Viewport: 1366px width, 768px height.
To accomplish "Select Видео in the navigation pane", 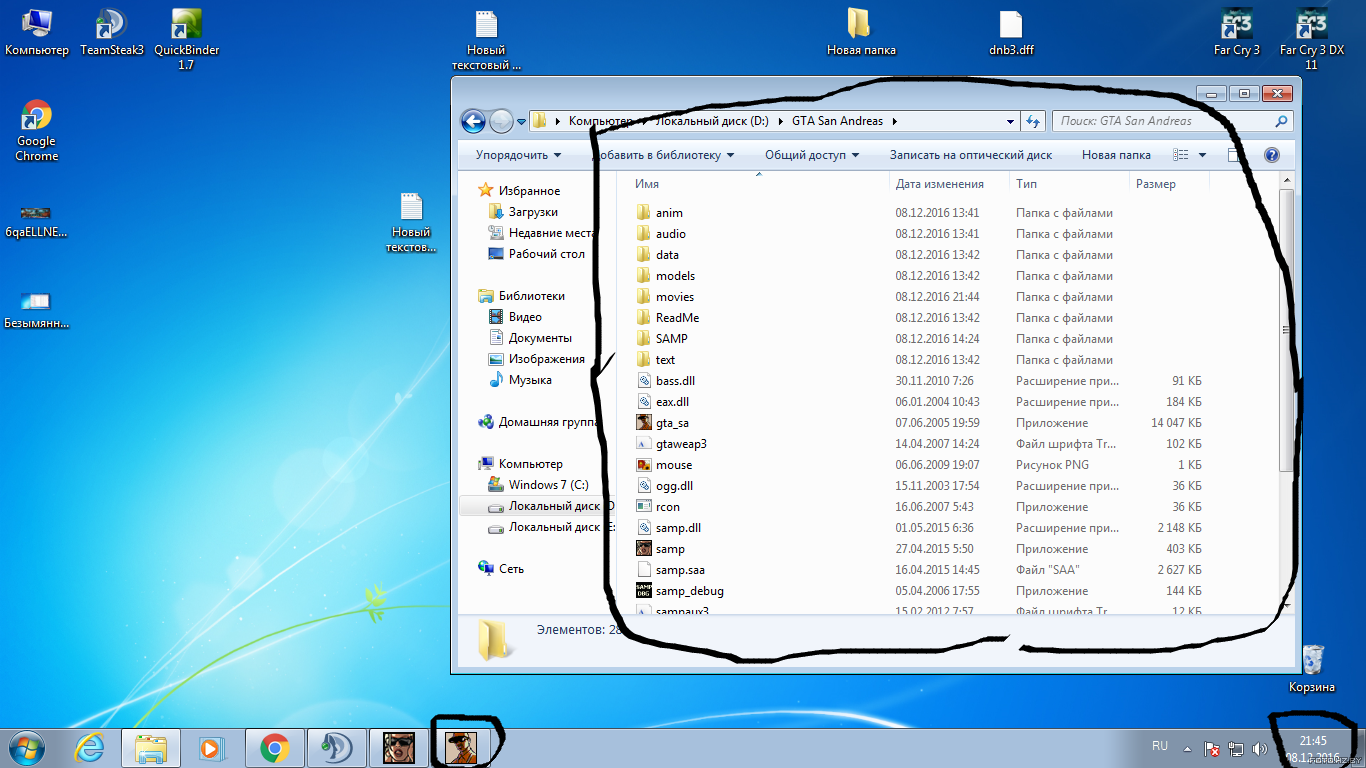I will coord(524,317).
